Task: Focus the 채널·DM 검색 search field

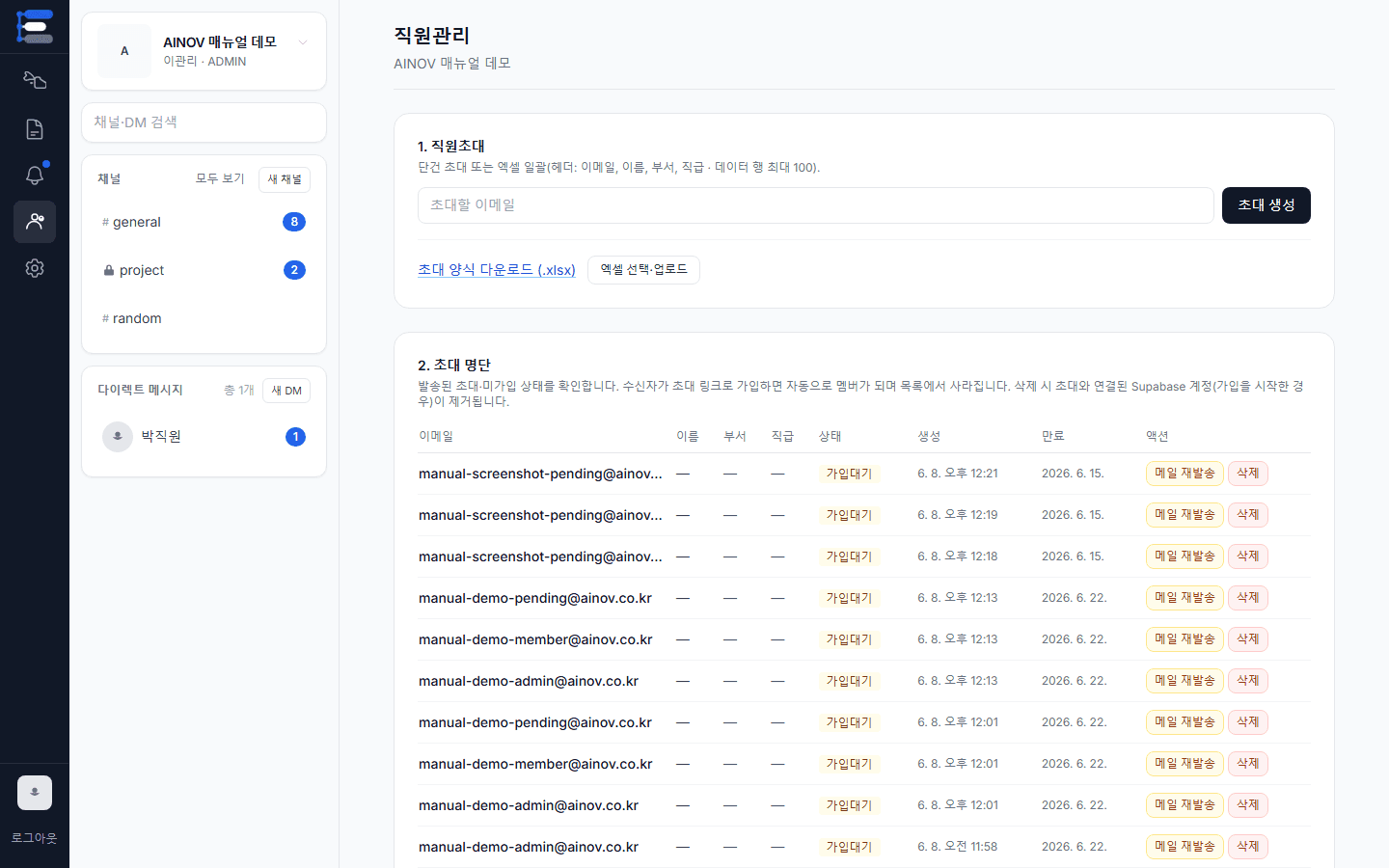Action: coord(204,122)
